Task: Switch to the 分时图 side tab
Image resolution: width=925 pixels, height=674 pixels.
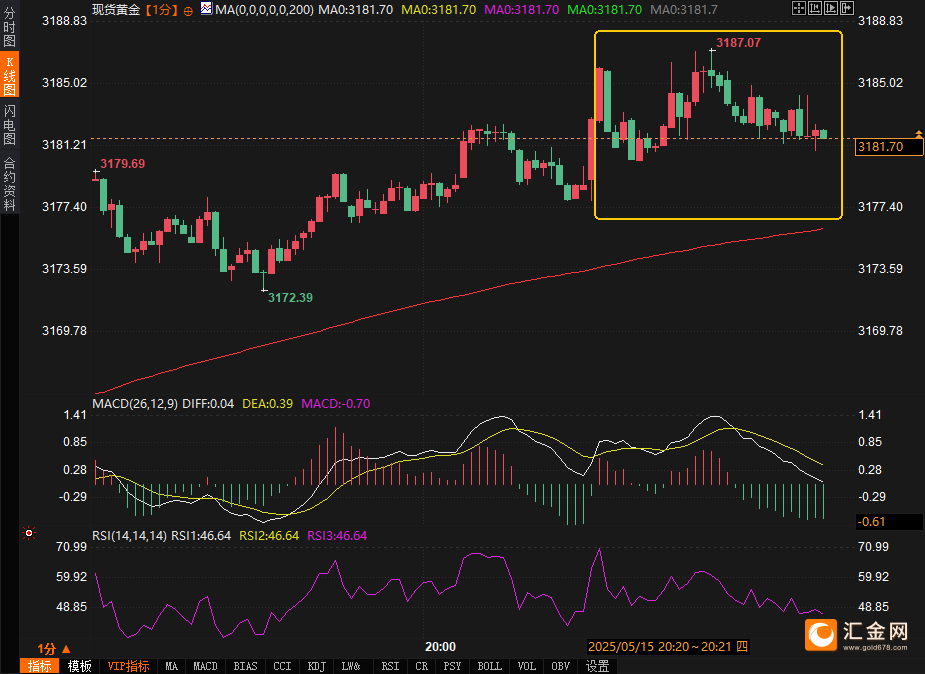Action: point(10,32)
